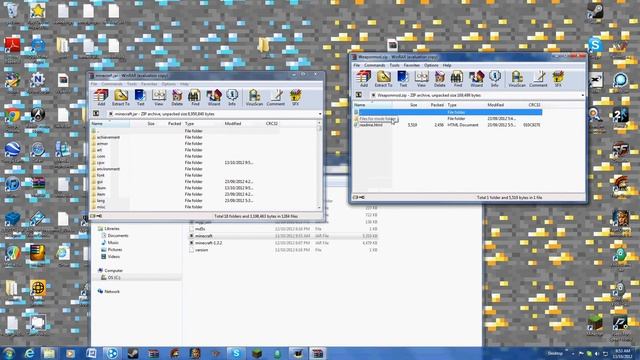Click VirusScan in the minecraft.jar WinRAR toolbar
640x360 pixels.
click(x=254, y=98)
